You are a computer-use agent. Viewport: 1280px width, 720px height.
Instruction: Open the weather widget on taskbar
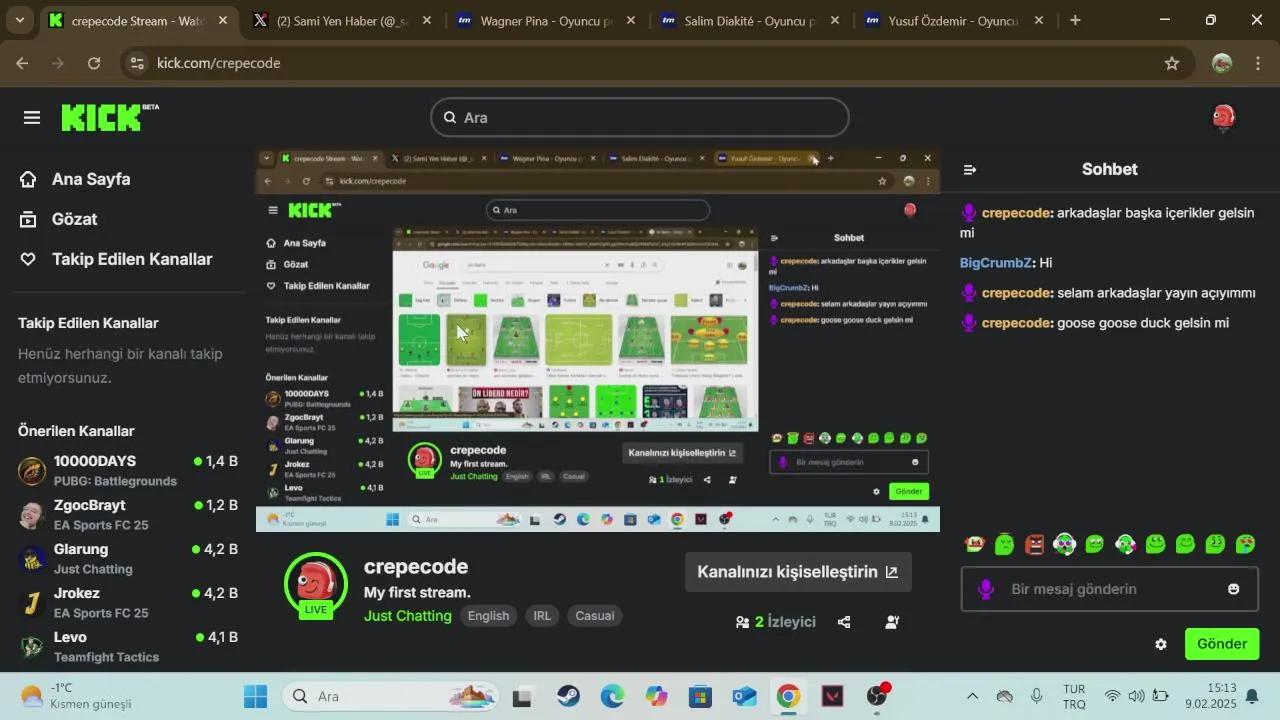[x=75, y=696]
